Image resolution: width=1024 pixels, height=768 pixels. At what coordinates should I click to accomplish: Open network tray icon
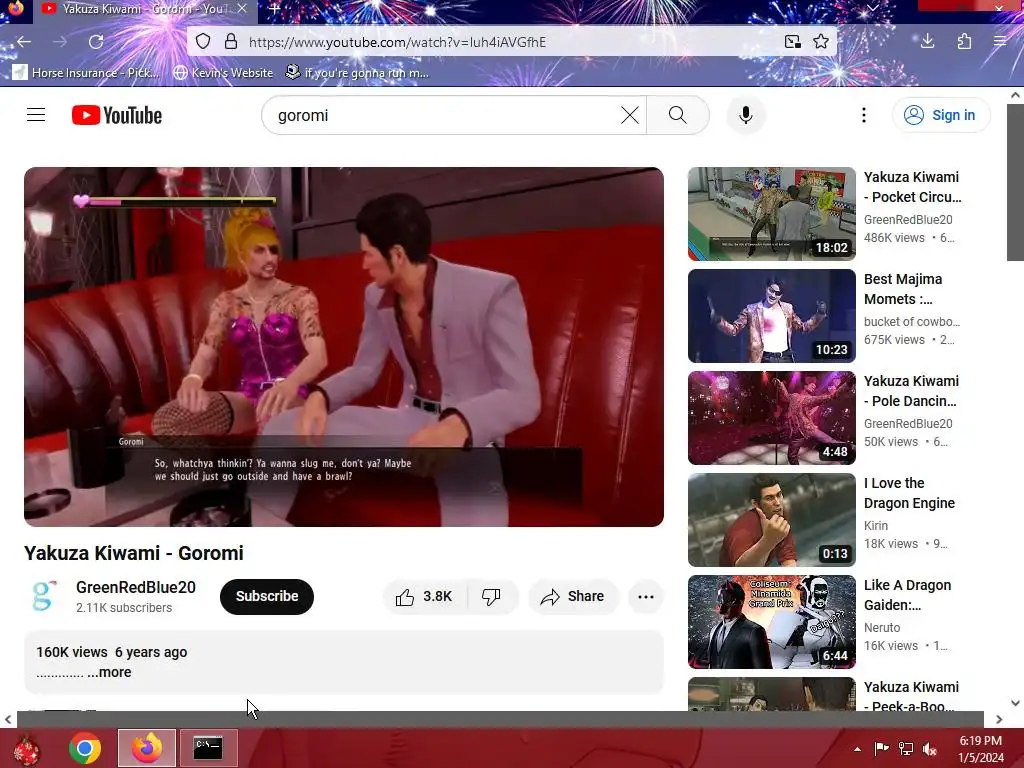click(x=906, y=749)
